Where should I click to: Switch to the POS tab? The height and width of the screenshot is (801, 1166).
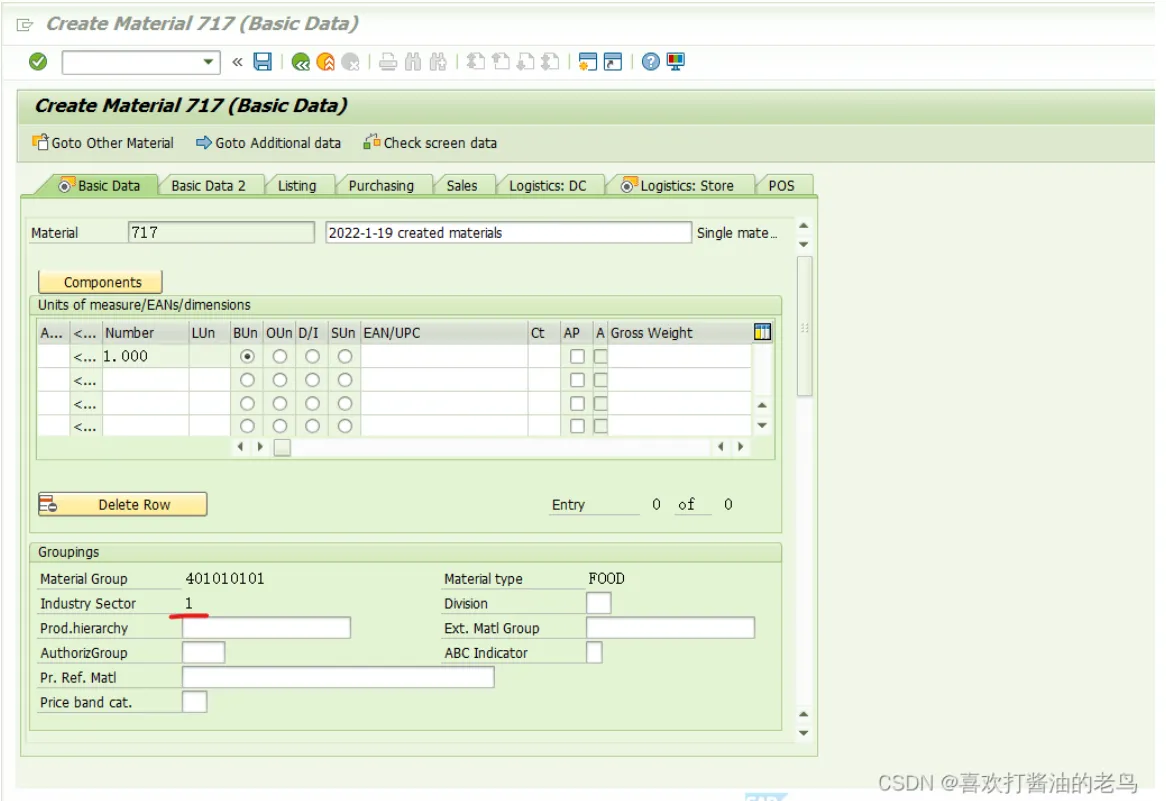click(781, 186)
